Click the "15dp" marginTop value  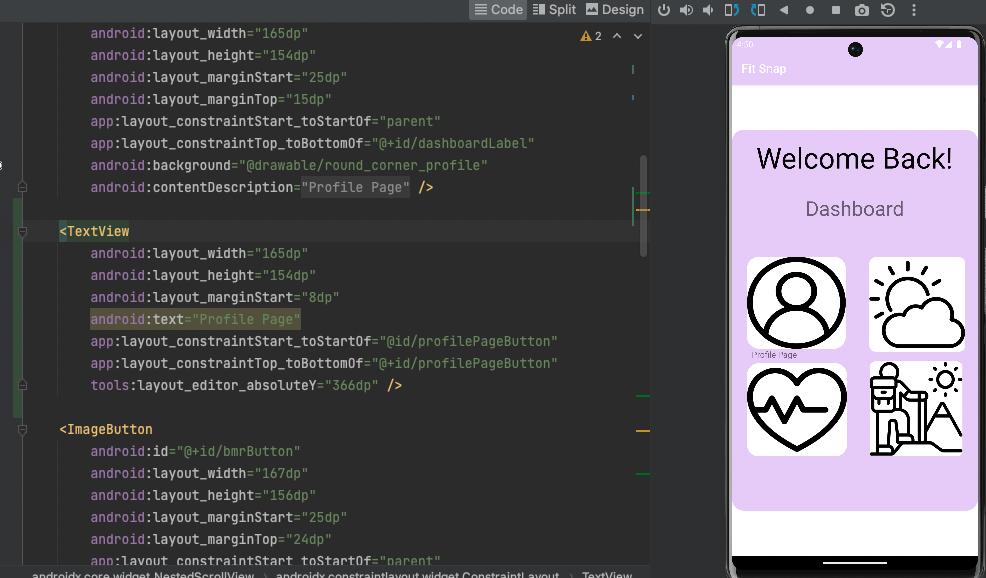coord(309,99)
